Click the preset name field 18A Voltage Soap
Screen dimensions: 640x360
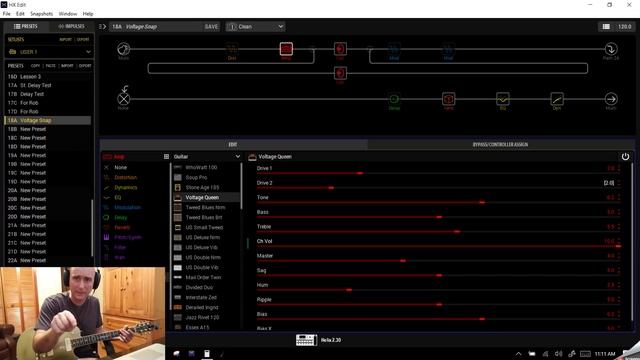pos(157,27)
